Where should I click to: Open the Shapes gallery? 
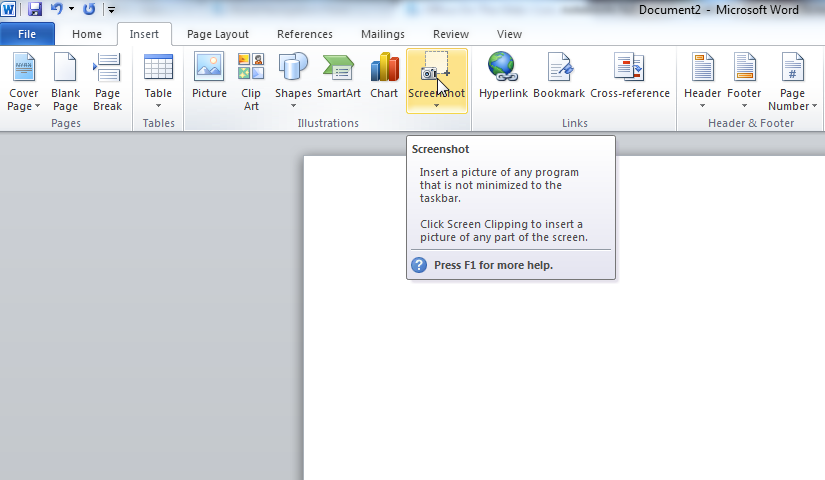[293, 82]
